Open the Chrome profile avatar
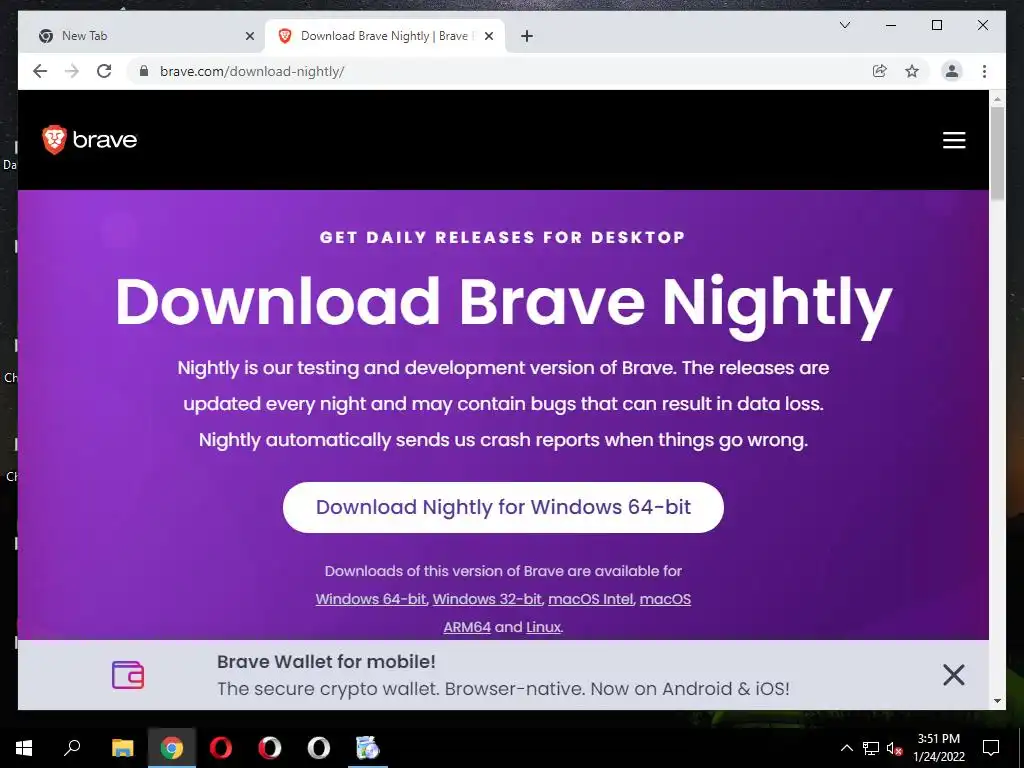Viewport: 1024px width, 768px height. click(x=952, y=71)
